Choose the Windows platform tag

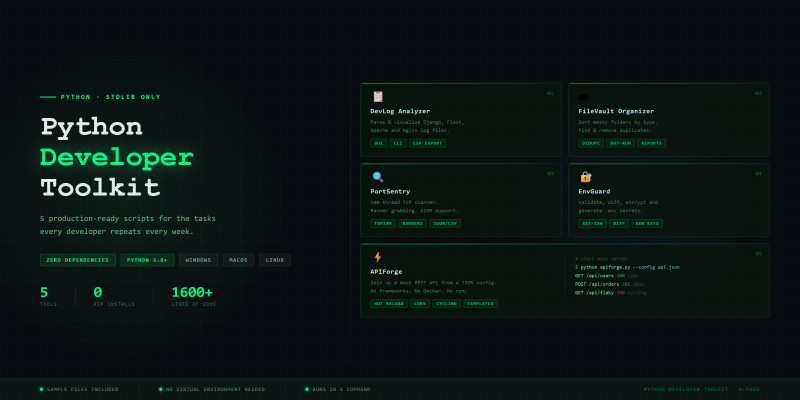(198, 260)
